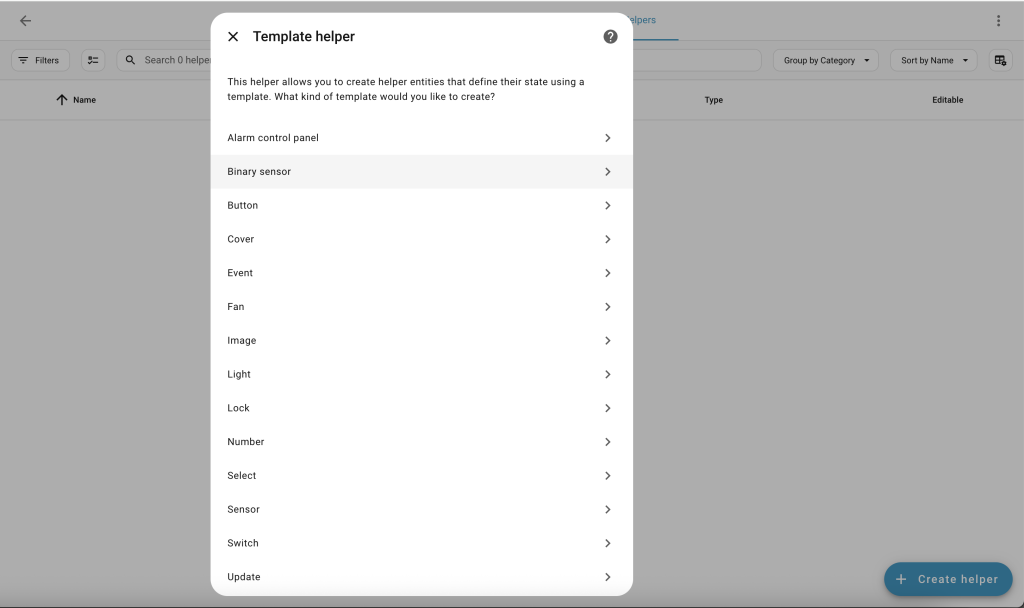1024x608 pixels.
Task: Sort by the Name column header
Action: (x=84, y=100)
